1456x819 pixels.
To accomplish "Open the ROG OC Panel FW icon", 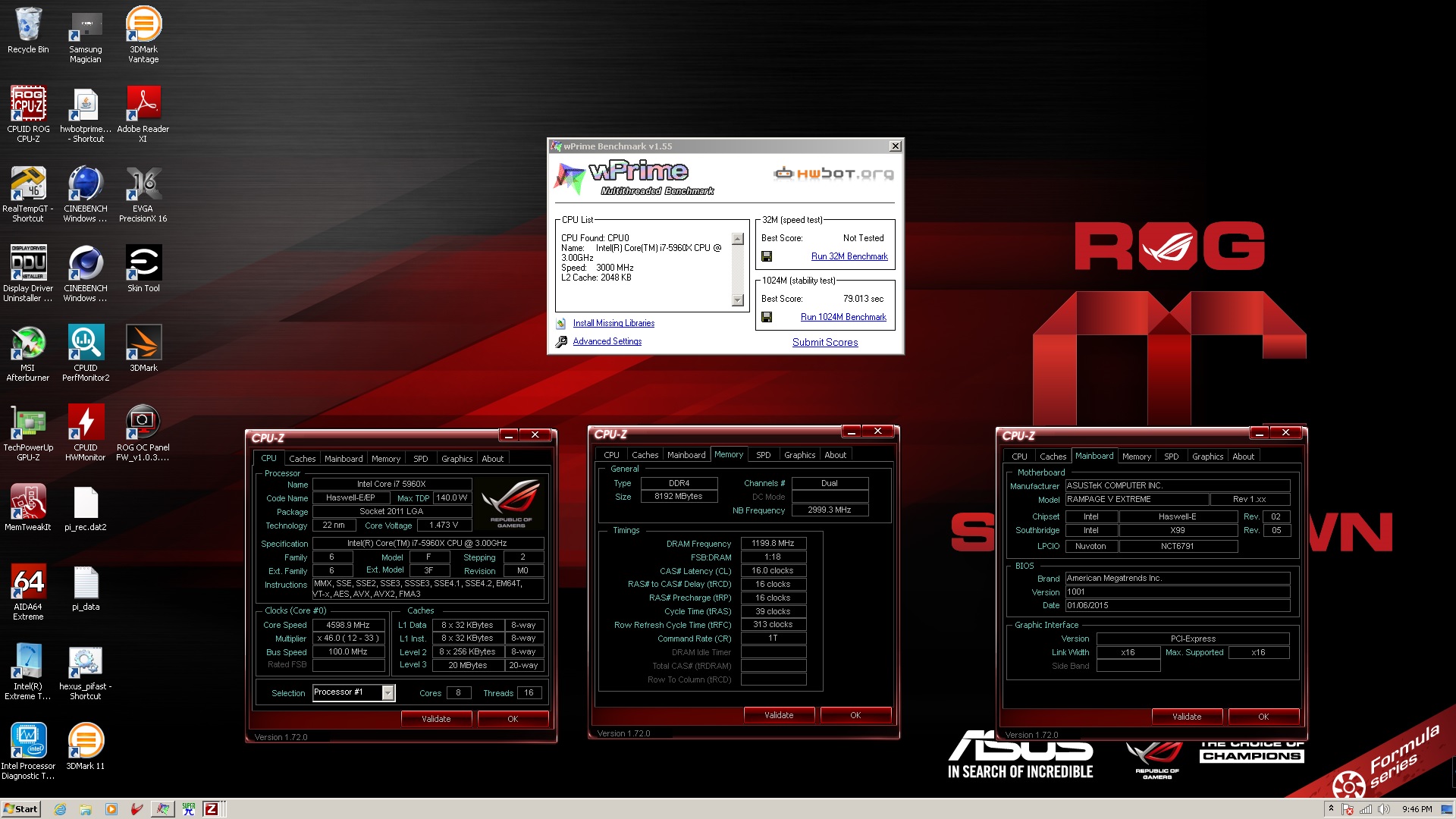I will 143,432.
